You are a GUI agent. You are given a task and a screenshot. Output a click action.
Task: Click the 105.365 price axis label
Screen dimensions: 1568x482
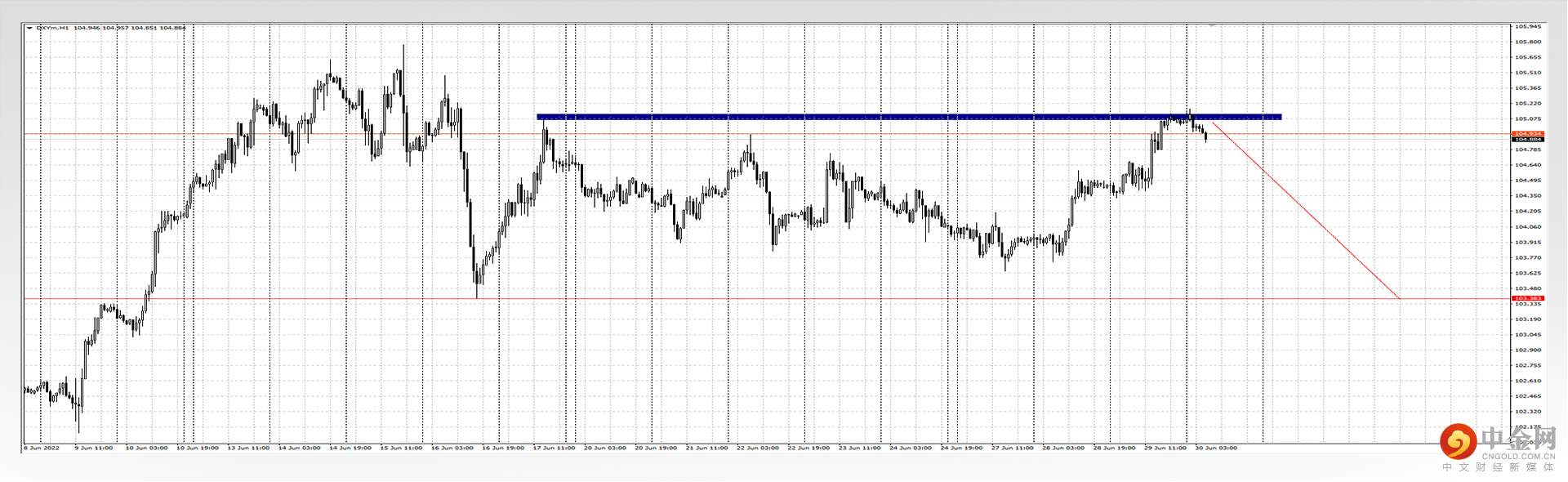[x=1528, y=88]
